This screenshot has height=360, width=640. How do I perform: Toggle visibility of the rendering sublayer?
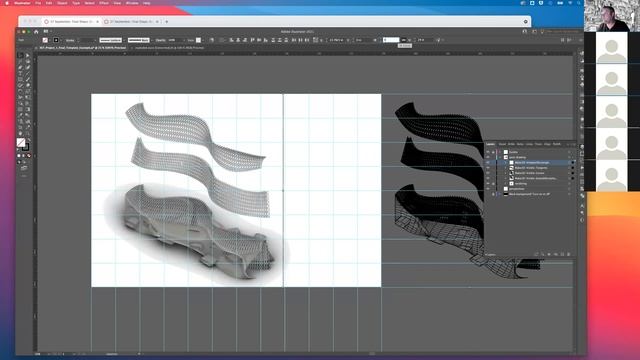click(x=488, y=184)
